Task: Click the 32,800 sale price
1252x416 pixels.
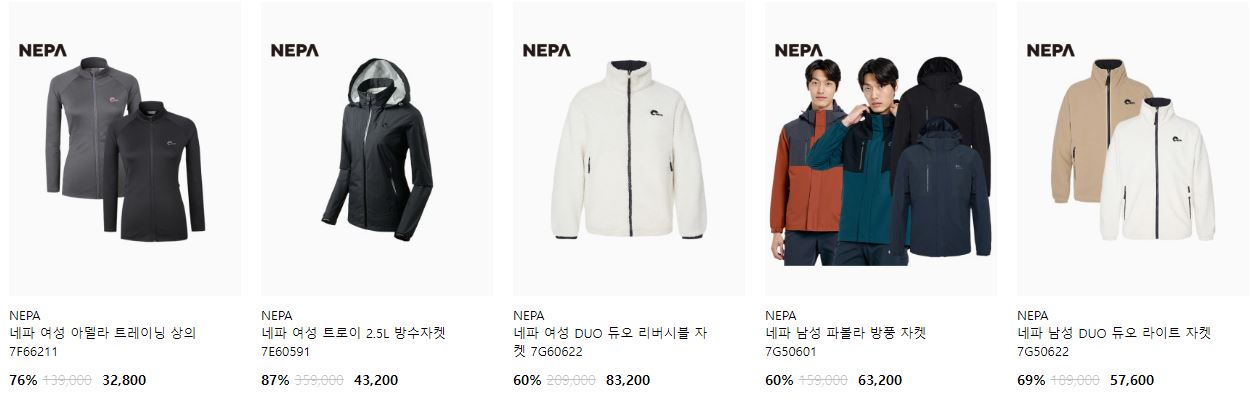Action: tap(124, 380)
